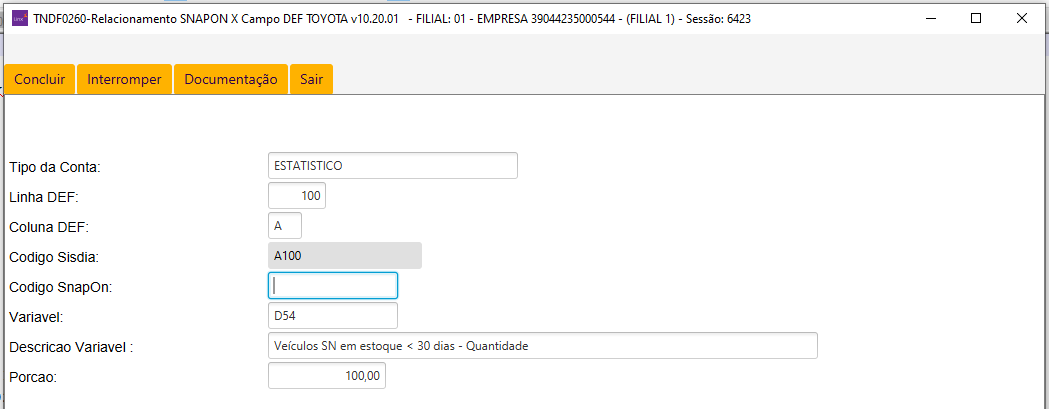Viewport: 1049px width, 409px height.
Task: Click the Variavel field containing D54
Action: tap(333, 316)
